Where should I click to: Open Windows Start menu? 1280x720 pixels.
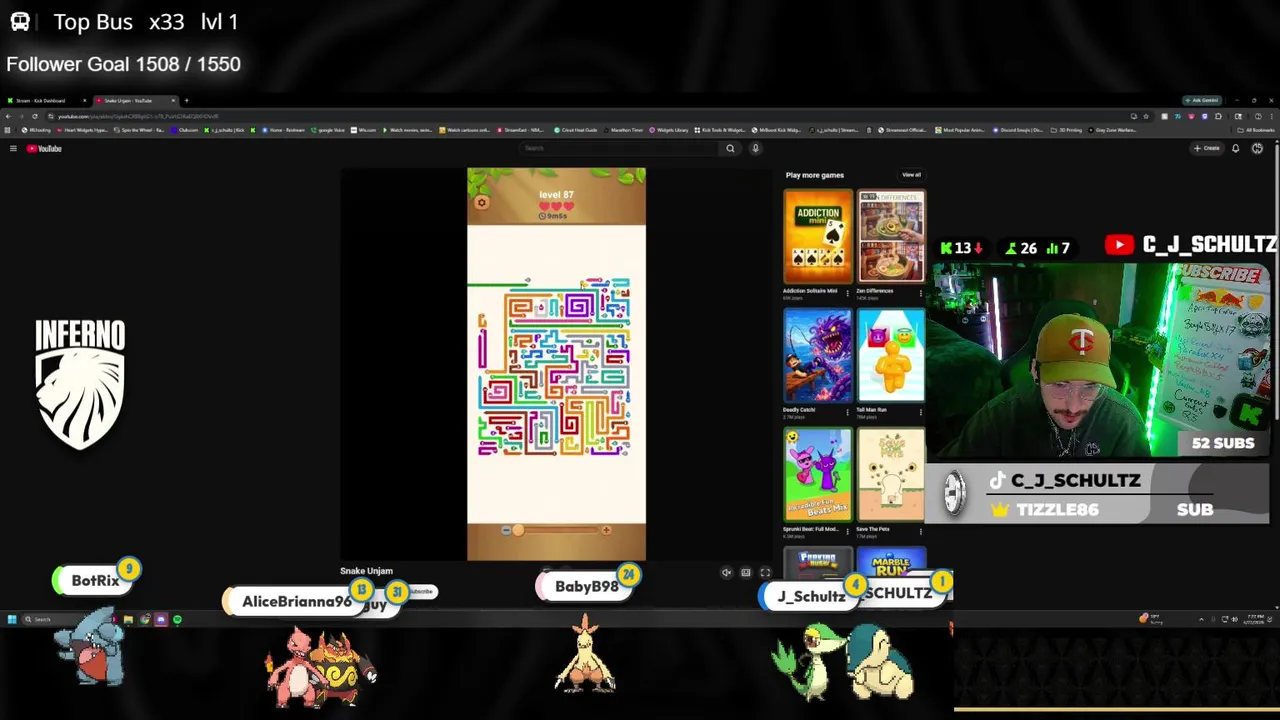12,619
